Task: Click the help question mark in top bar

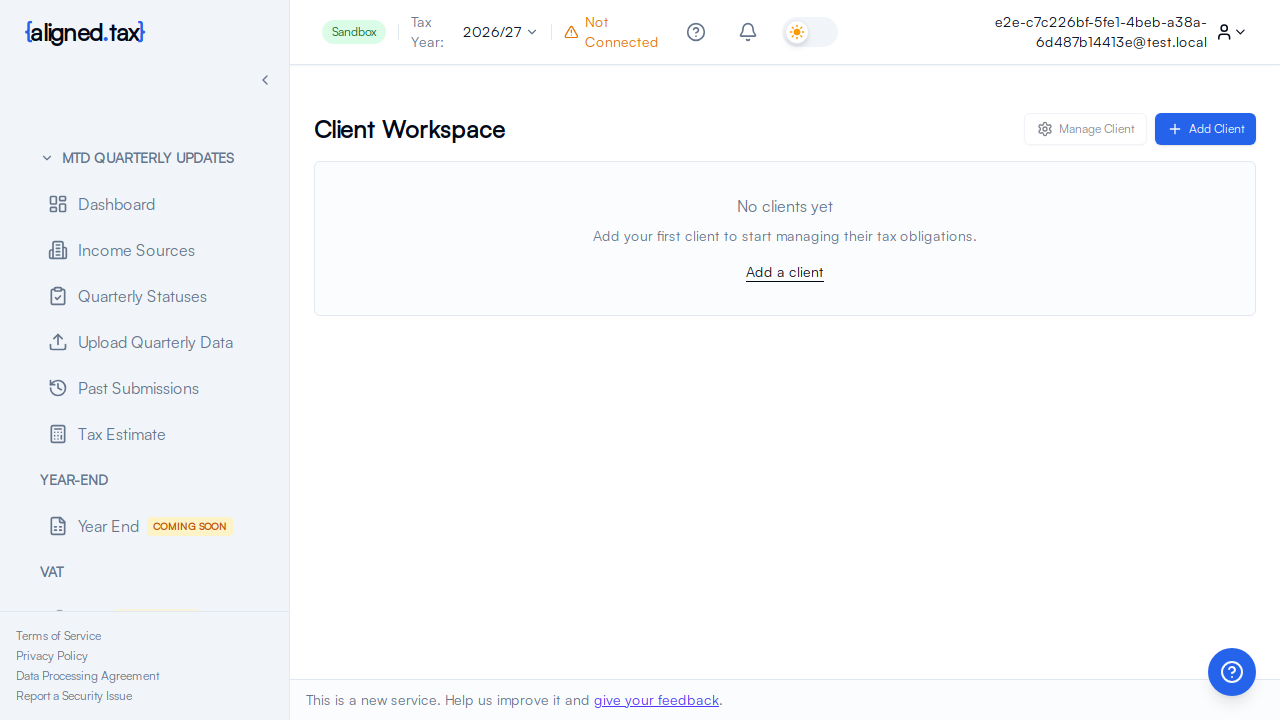Action: point(696,32)
